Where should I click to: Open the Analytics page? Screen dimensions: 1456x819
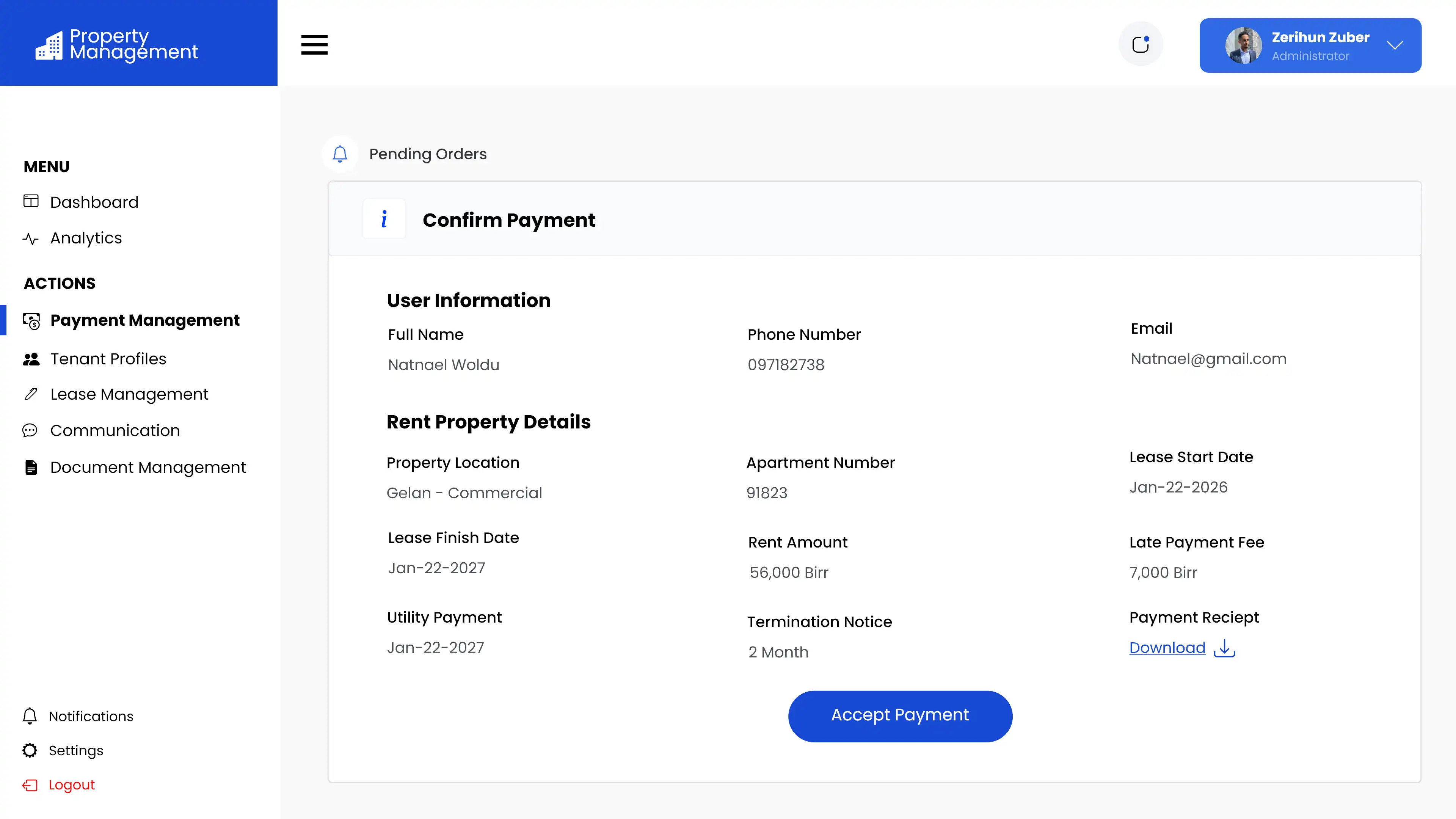(x=86, y=238)
